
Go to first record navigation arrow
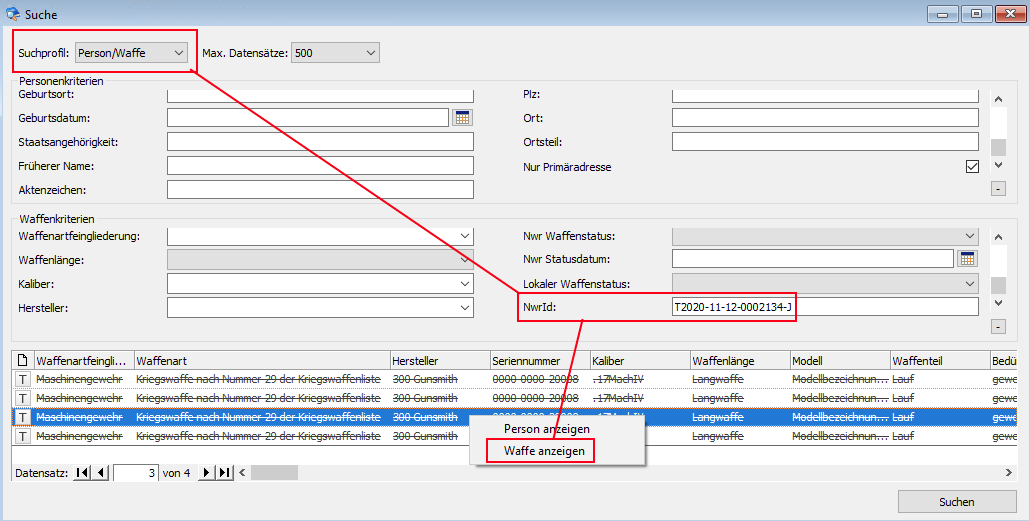(x=83, y=473)
